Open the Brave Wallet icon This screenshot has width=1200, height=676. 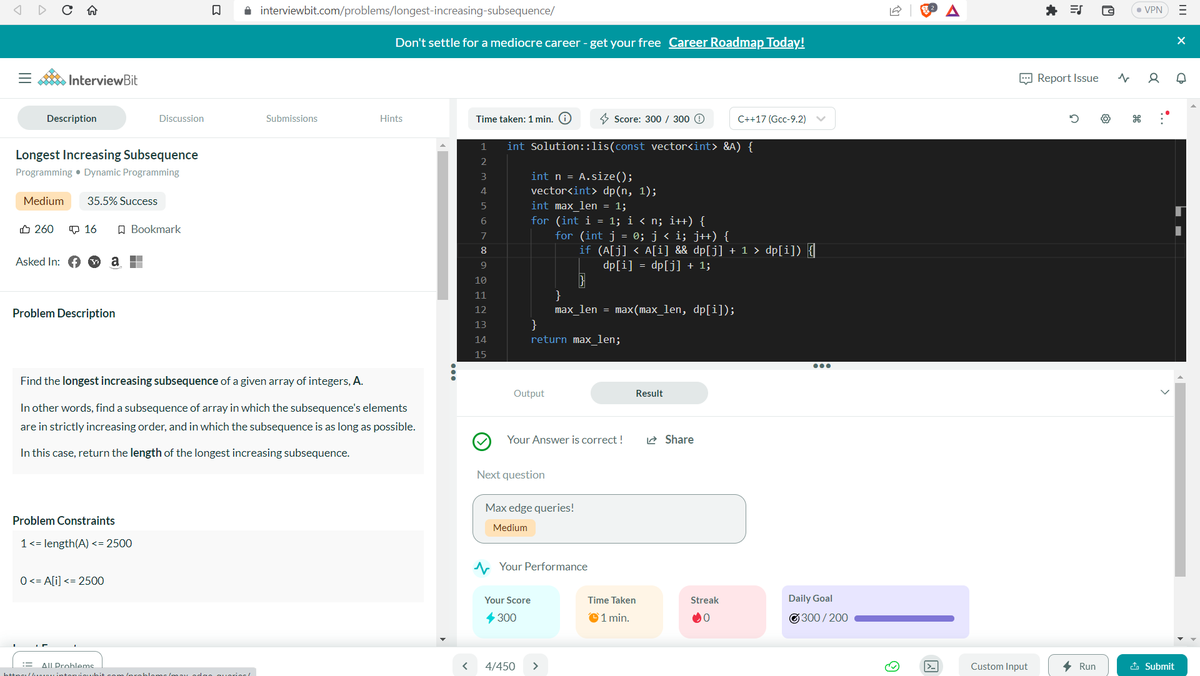click(x=1110, y=10)
